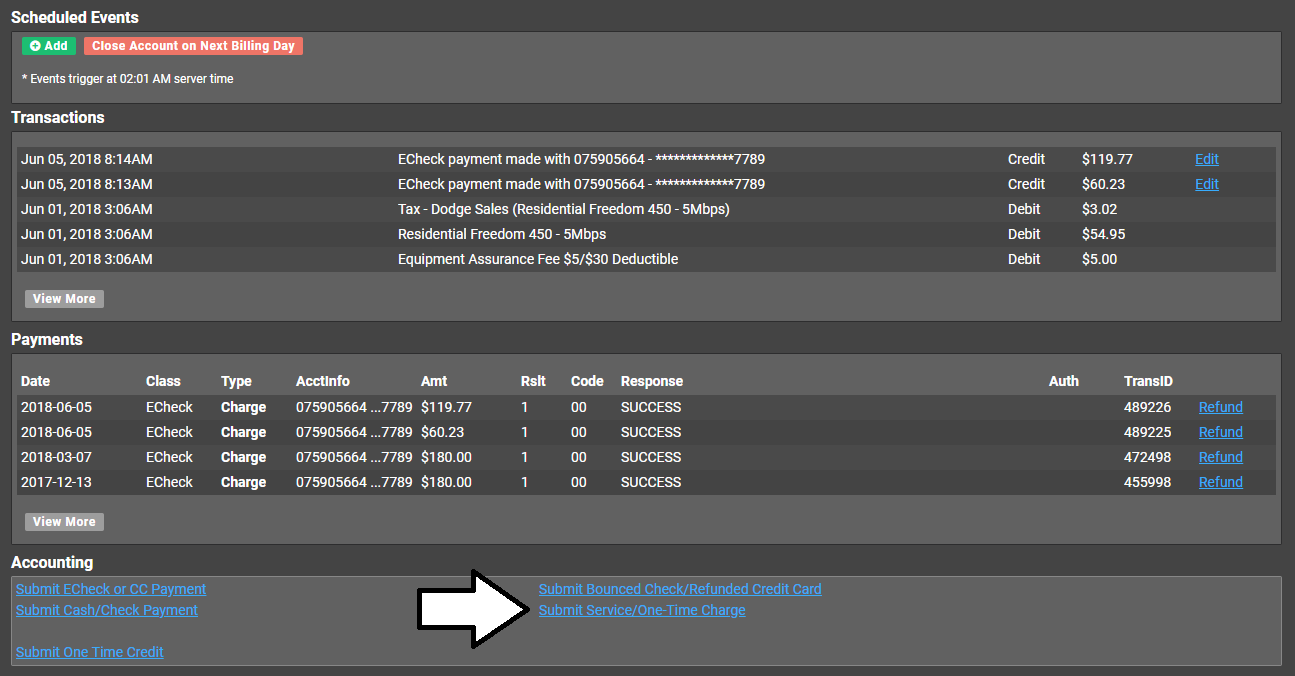Image resolution: width=1295 pixels, height=676 pixels.
Task: Refund the 2018-03-07 $180.00 payment
Action: click(1220, 457)
